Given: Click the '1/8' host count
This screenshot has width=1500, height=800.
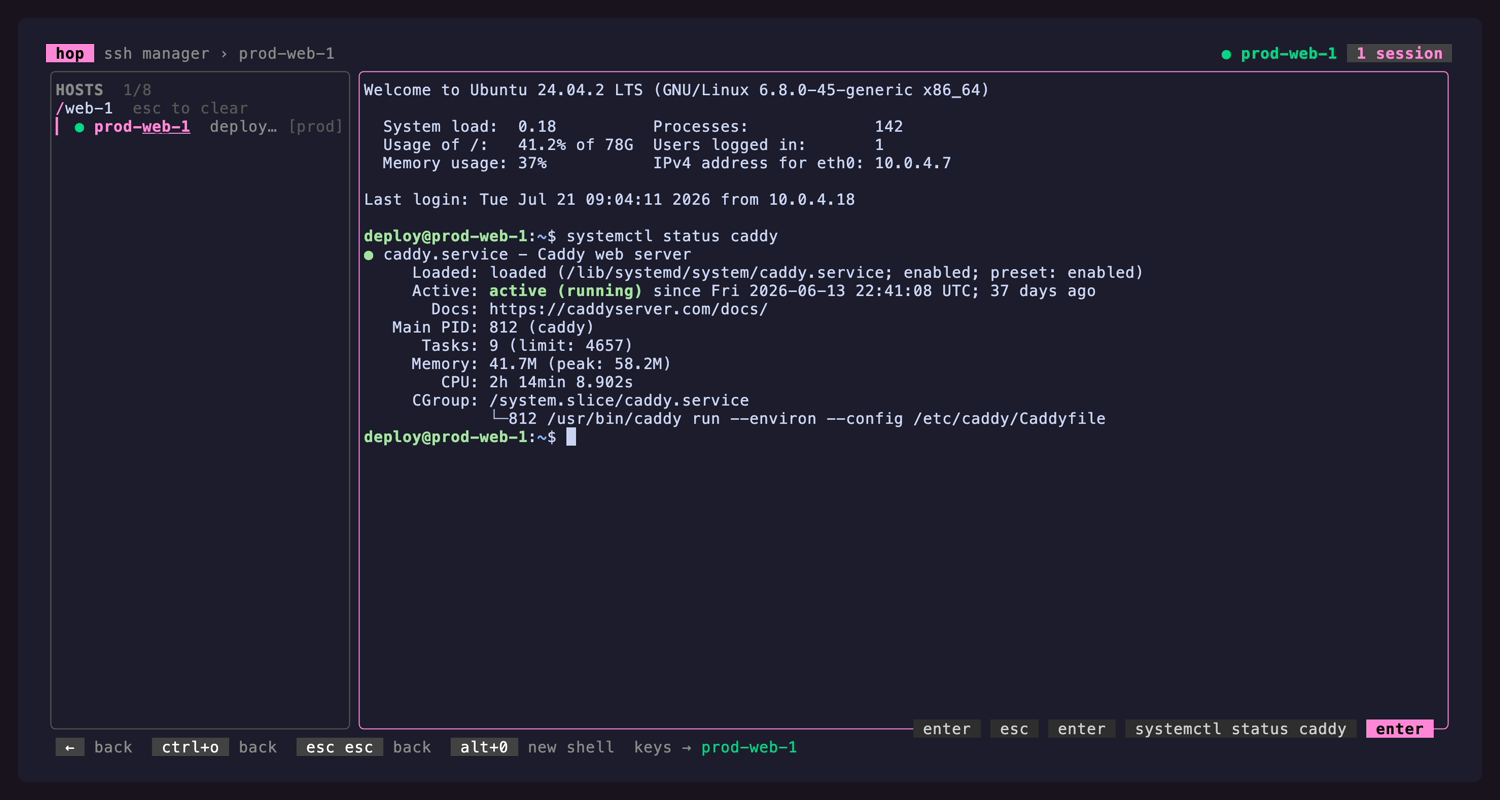Looking at the screenshot, I should pyautogui.click(x=137, y=90).
